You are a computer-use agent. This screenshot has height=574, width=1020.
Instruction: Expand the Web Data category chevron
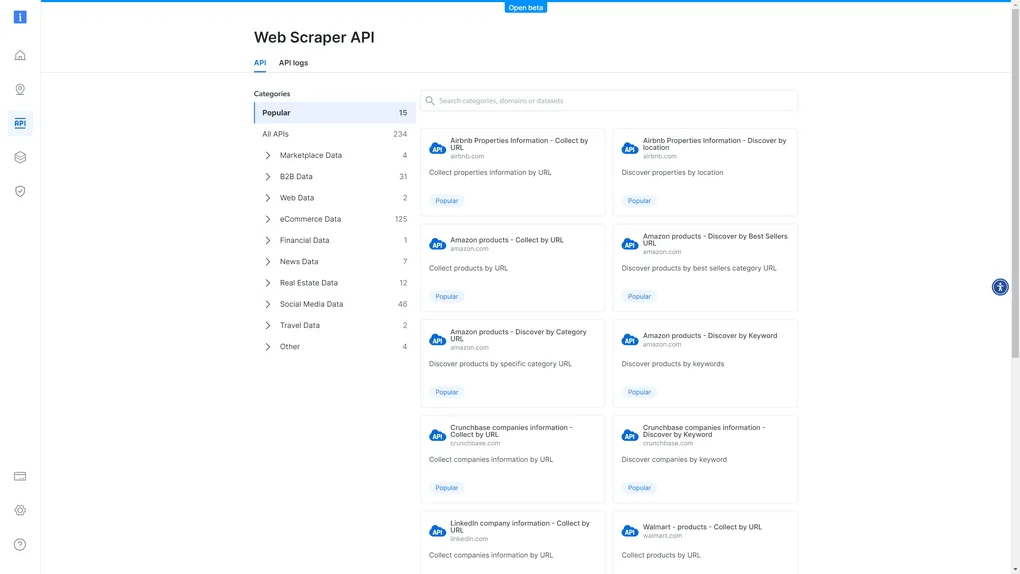point(267,198)
